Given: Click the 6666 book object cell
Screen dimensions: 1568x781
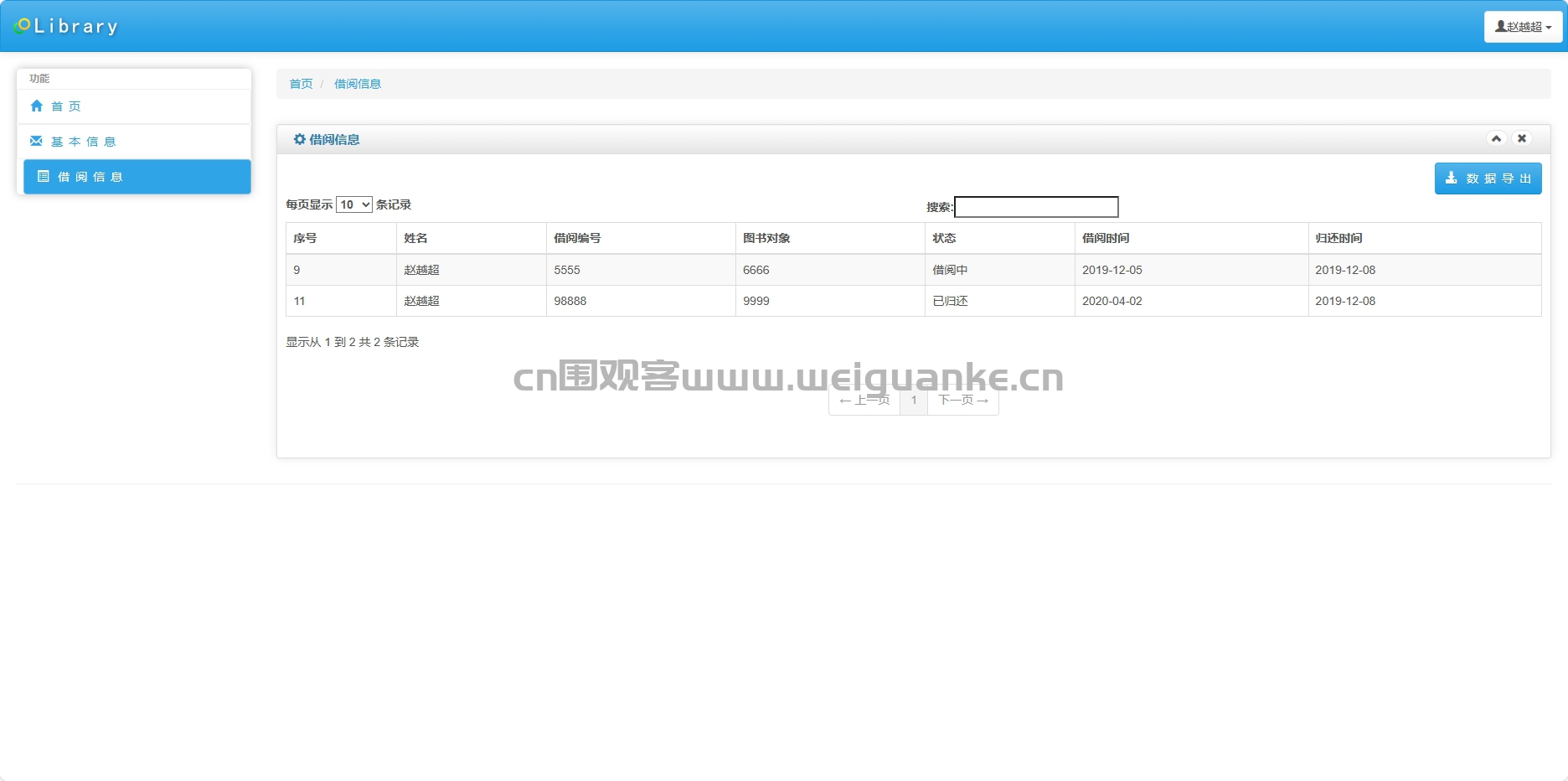Looking at the screenshot, I should (830, 270).
